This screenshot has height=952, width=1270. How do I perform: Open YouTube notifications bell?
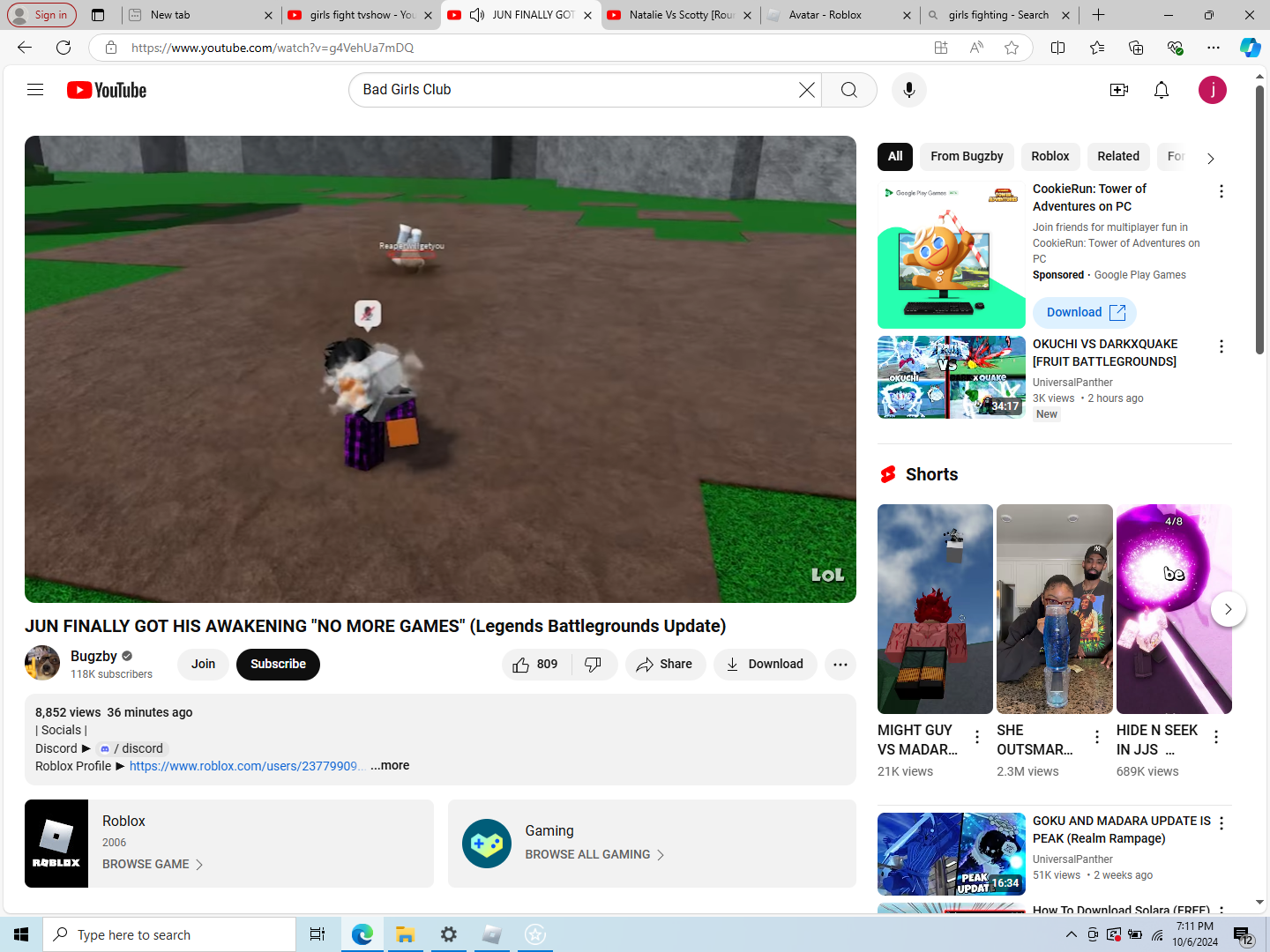pyautogui.click(x=1162, y=90)
